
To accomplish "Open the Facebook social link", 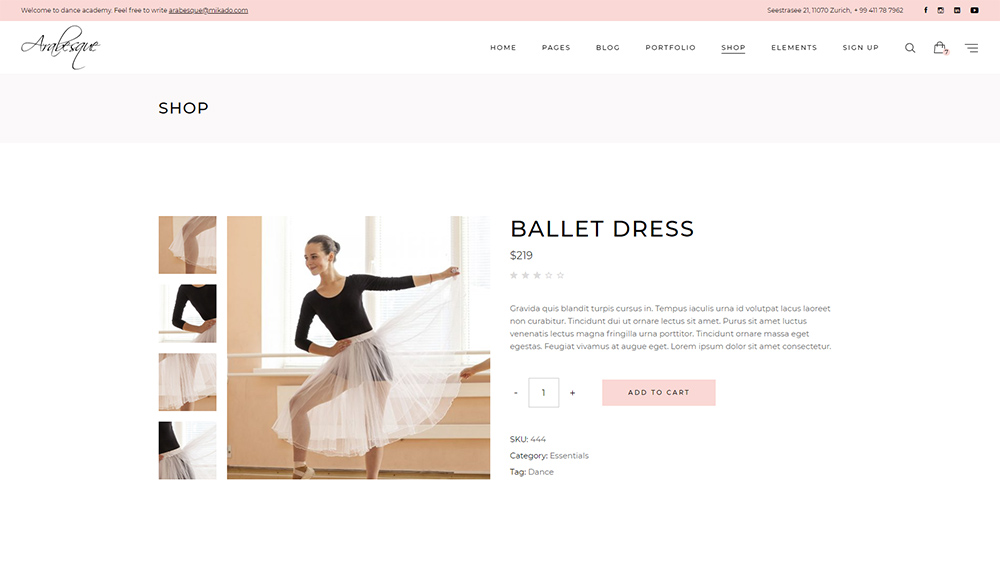I will (x=925, y=10).
